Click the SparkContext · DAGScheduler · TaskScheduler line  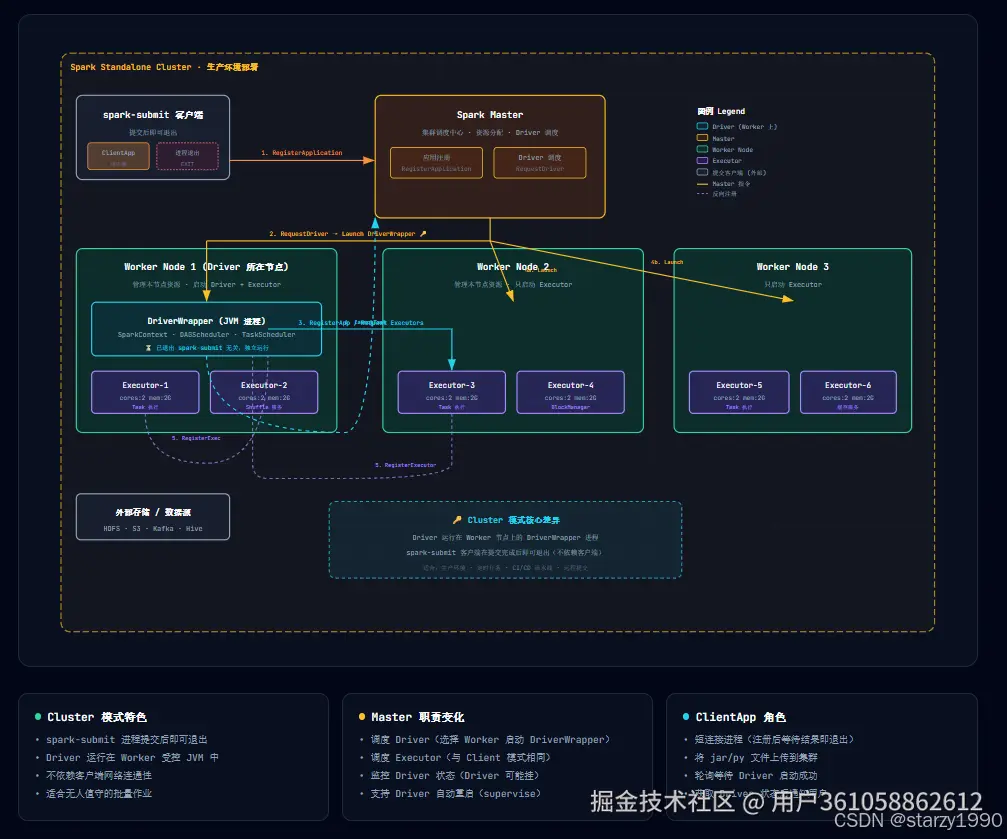click(x=206, y=335)
